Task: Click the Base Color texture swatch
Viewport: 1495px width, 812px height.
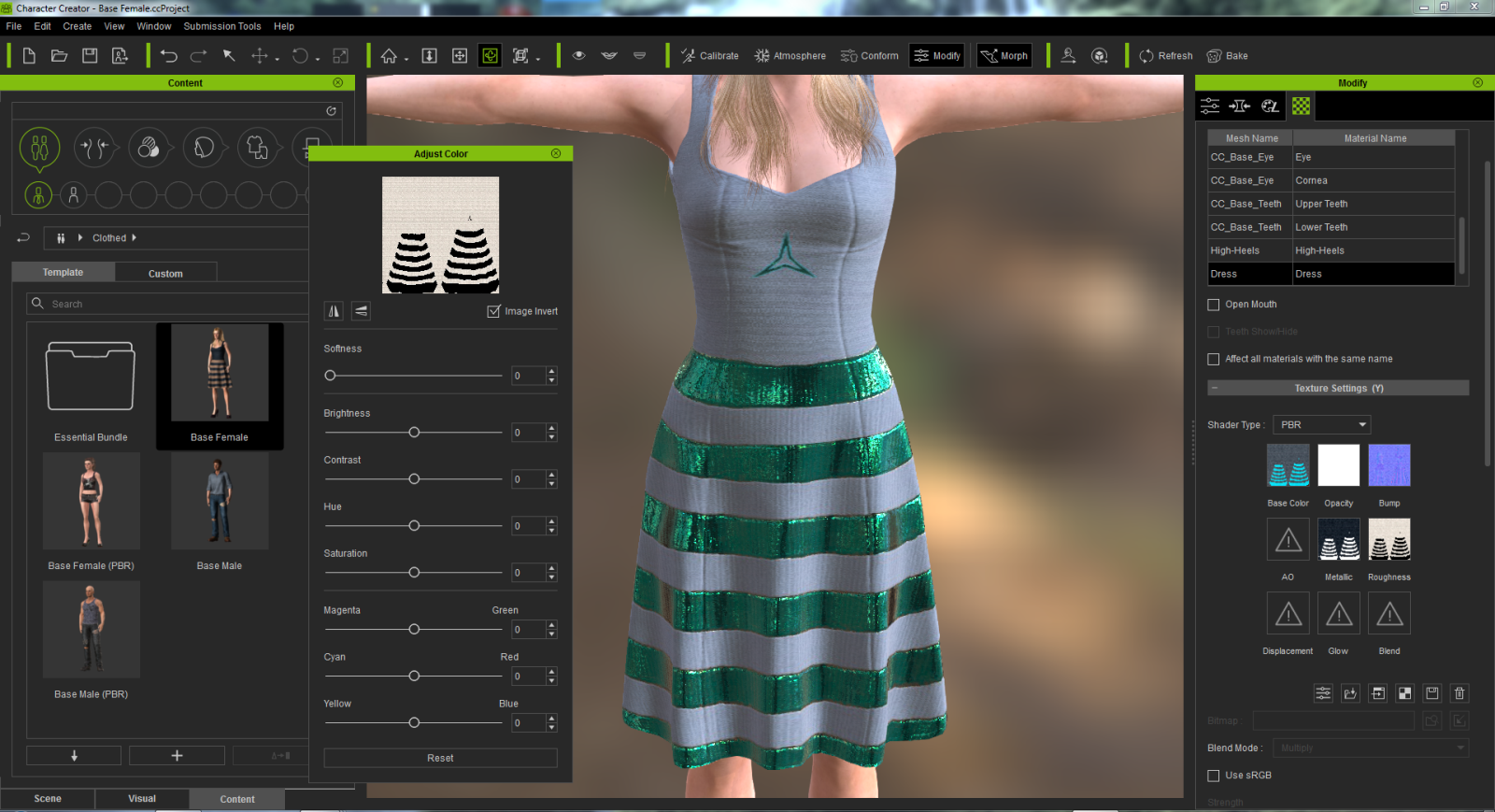Action: coord(1288,465)
